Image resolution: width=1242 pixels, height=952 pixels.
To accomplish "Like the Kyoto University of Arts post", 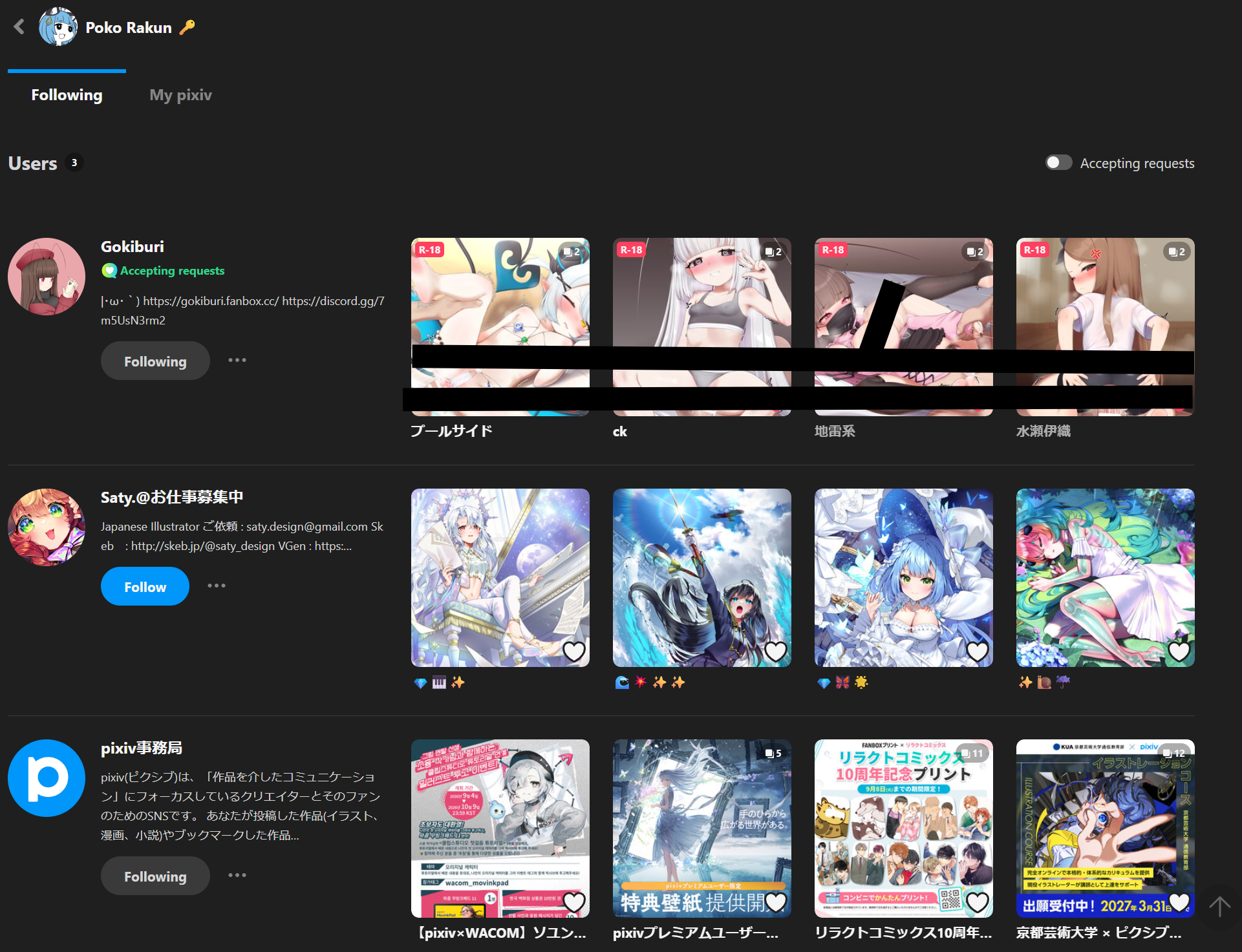I will [1179, 902].
